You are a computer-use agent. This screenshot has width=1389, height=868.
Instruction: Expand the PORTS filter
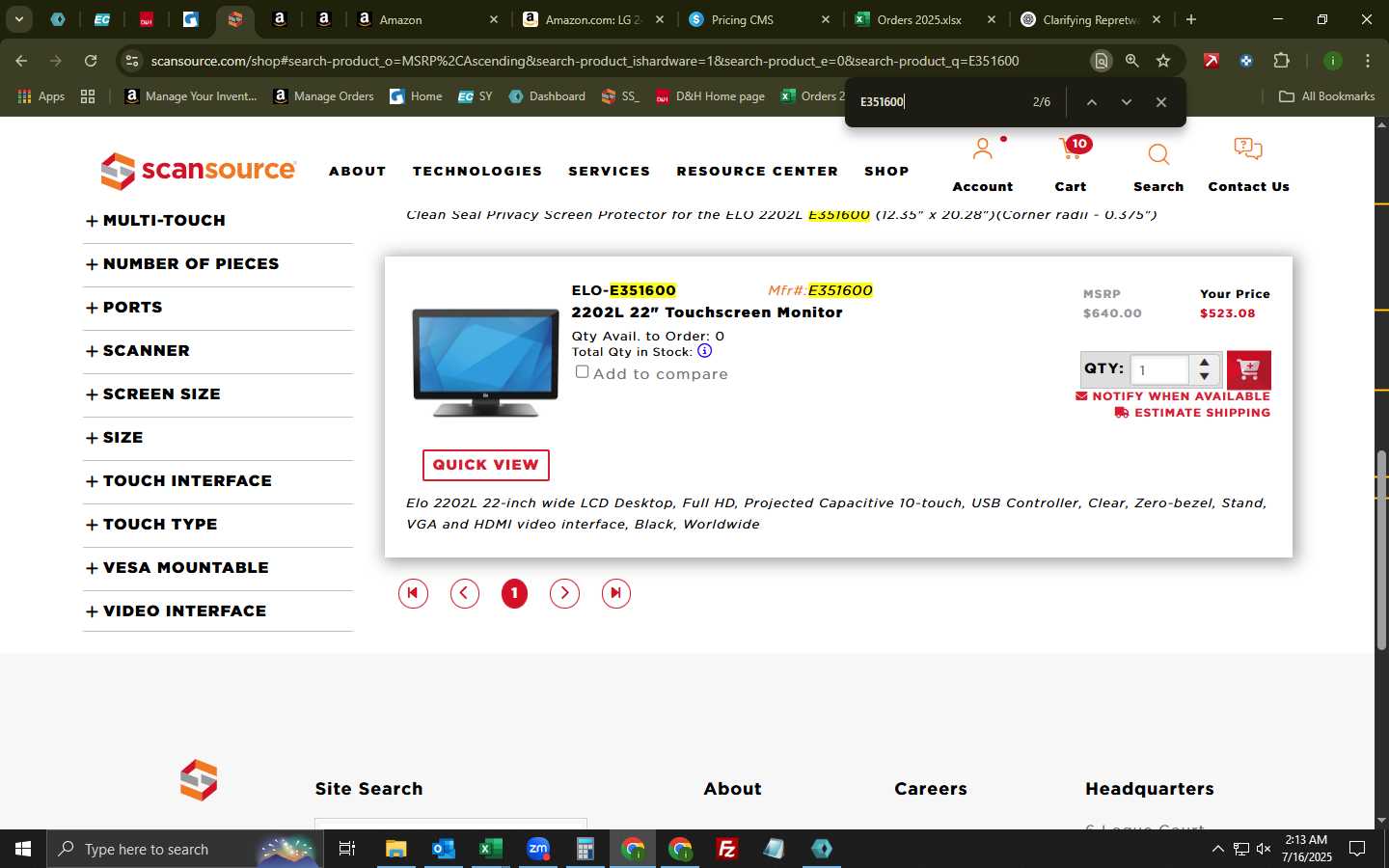pyautogui.click(x=124, y=308)
